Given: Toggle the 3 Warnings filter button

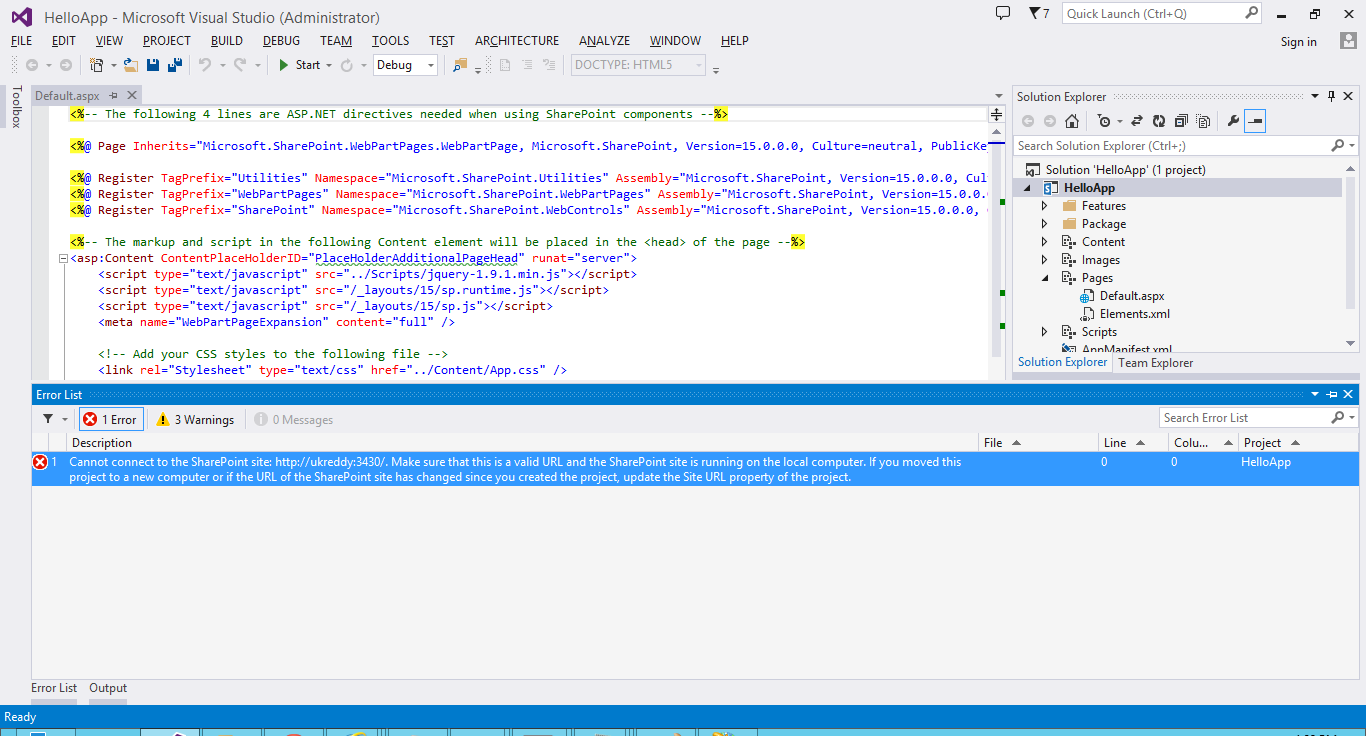Looking at the screenshot, I should 196,420.
